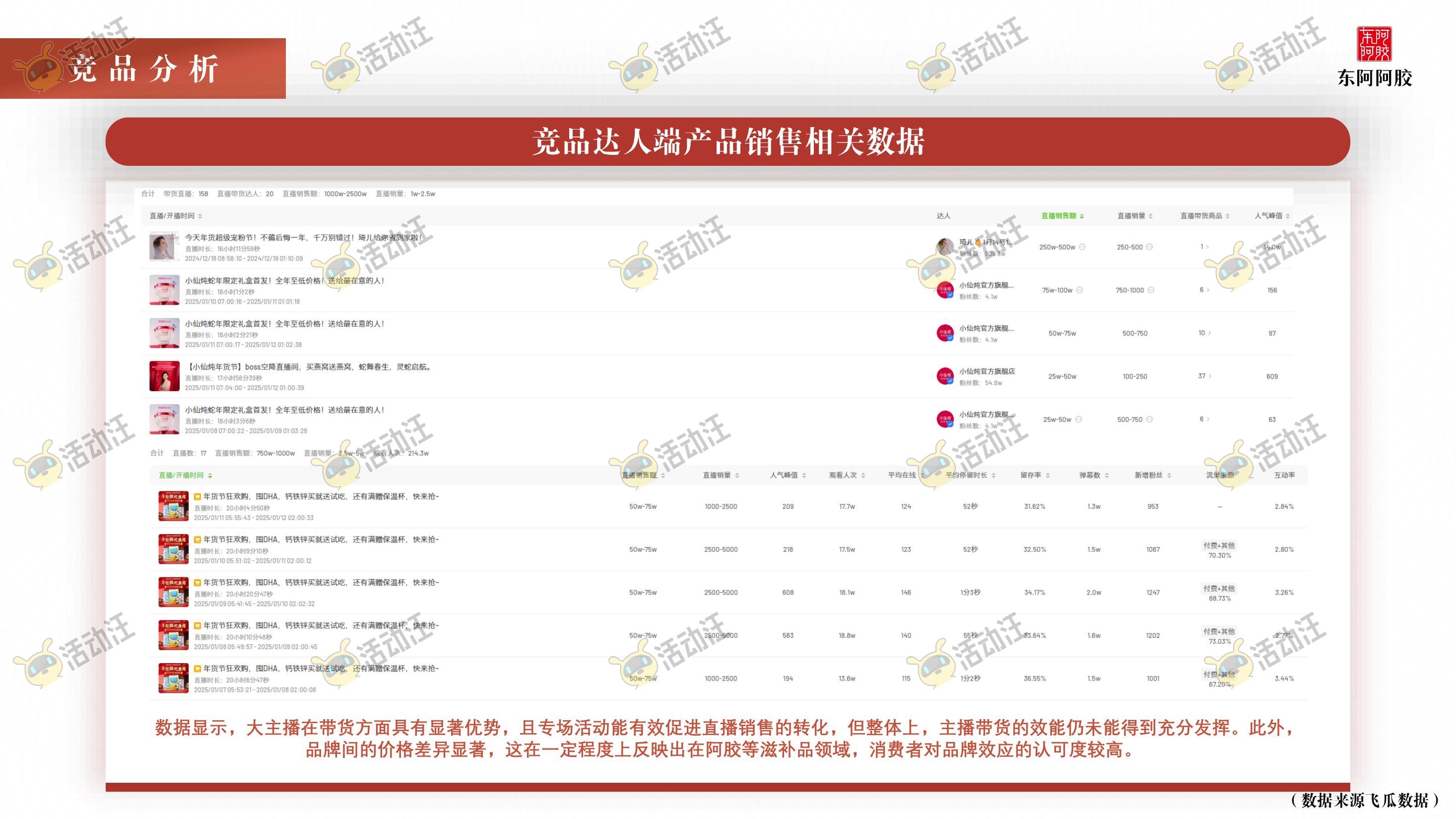1456x819 pixels.
Task: Click 直播销售额: 1000w-2500w summary text
Action: [x=325, y=194]
